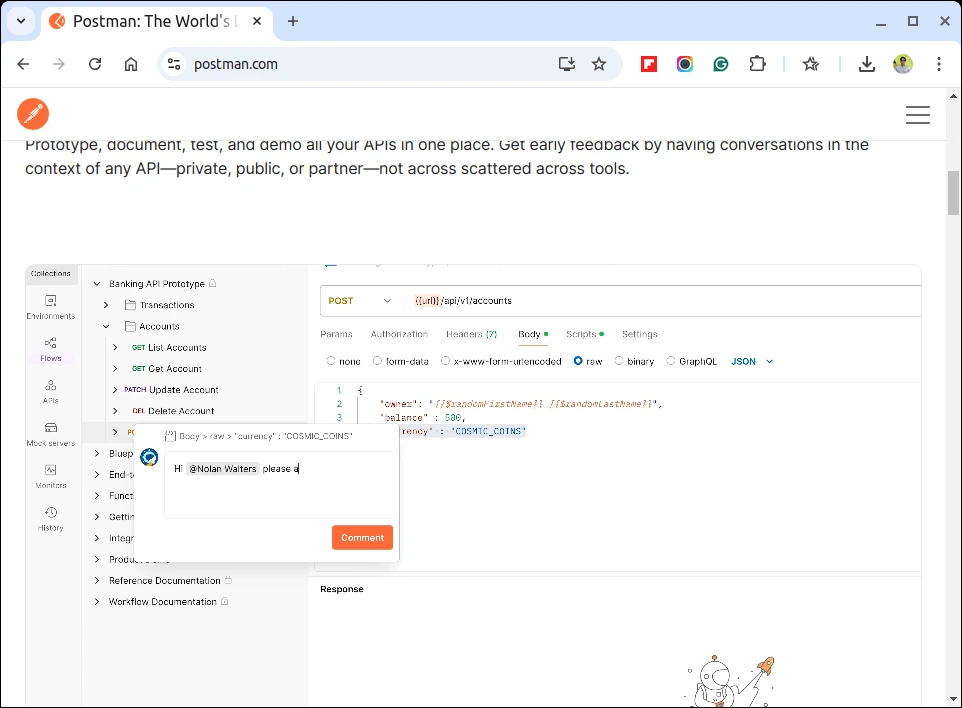The width and height of the screenshot is (962, 708).
Task: Open a new browser tab
Action: pyautogui.click(x=293, y=21)
